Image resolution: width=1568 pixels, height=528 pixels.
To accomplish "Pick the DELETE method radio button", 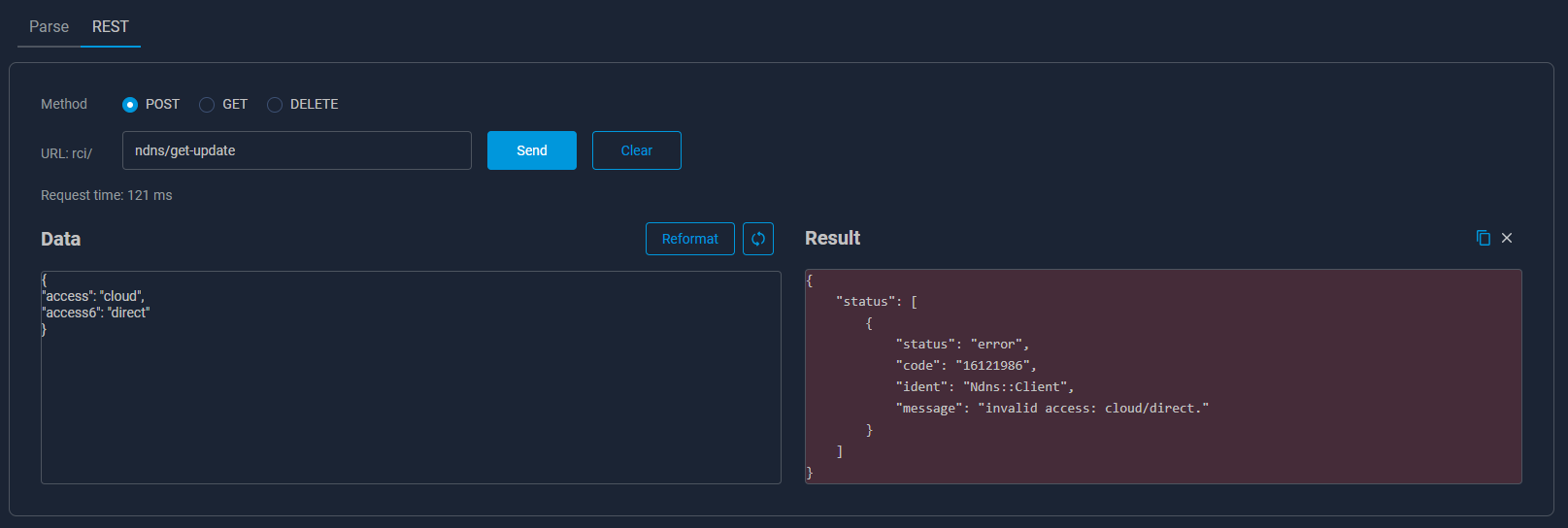I will [275, 104].
